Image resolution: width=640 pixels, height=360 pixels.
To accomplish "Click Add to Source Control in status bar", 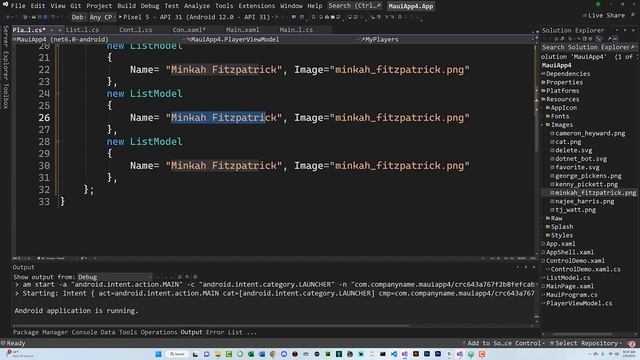I will coord(503,343).
